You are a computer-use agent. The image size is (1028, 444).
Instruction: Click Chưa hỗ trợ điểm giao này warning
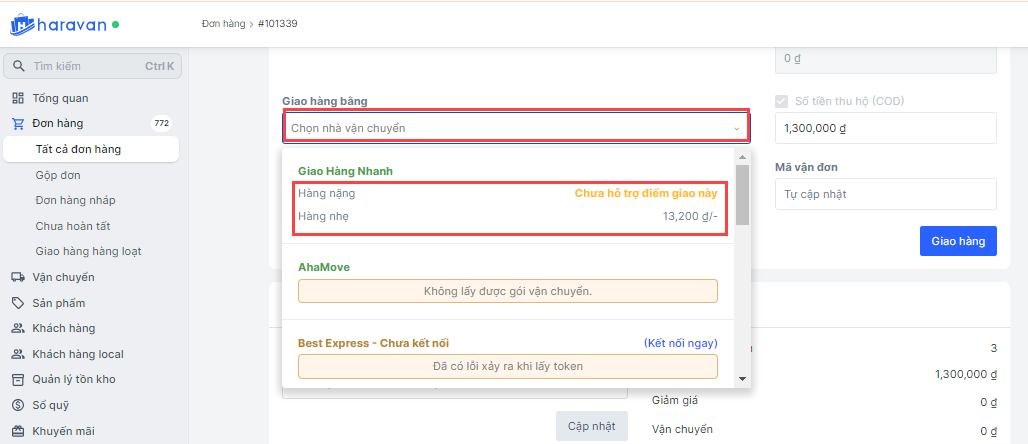646,193
